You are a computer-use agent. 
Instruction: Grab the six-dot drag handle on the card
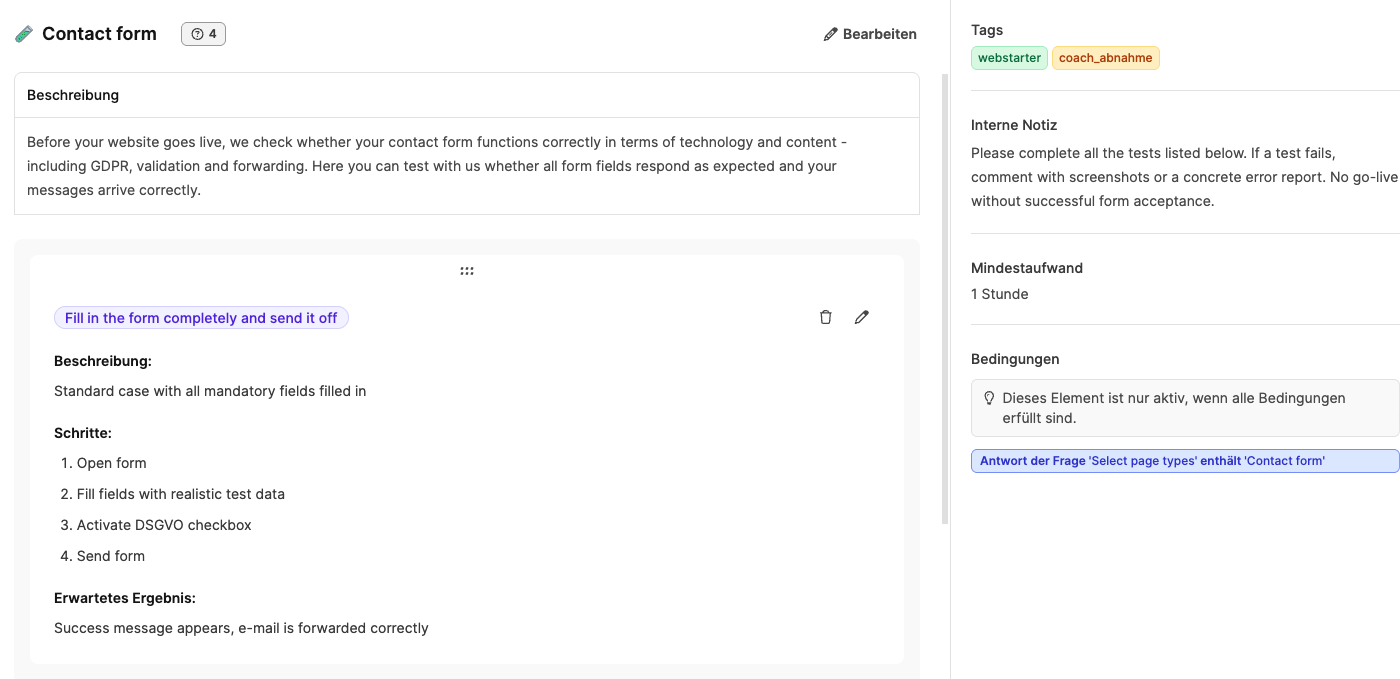(x=467, y=271)
